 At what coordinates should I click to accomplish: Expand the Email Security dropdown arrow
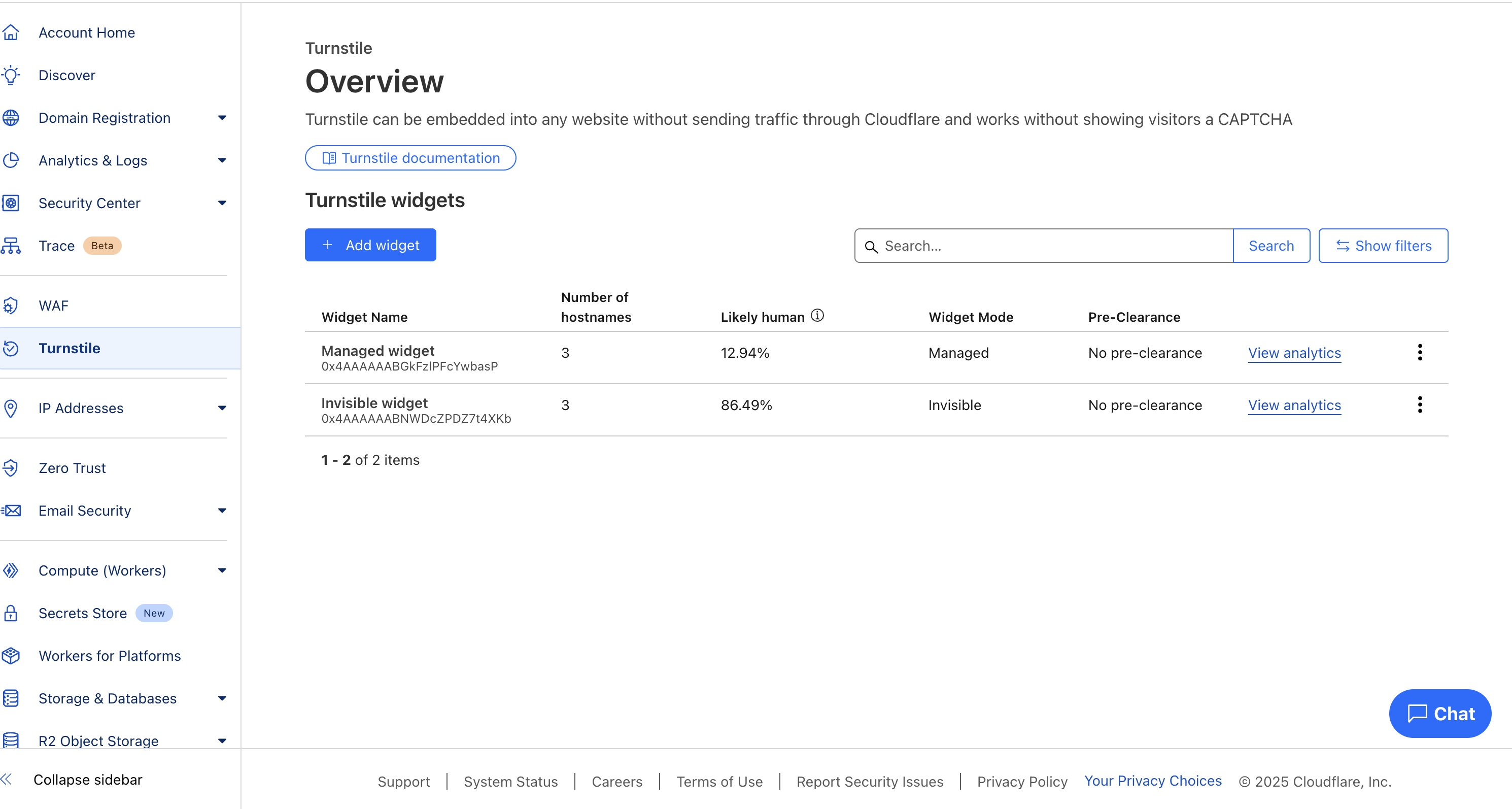pos(222,510)
